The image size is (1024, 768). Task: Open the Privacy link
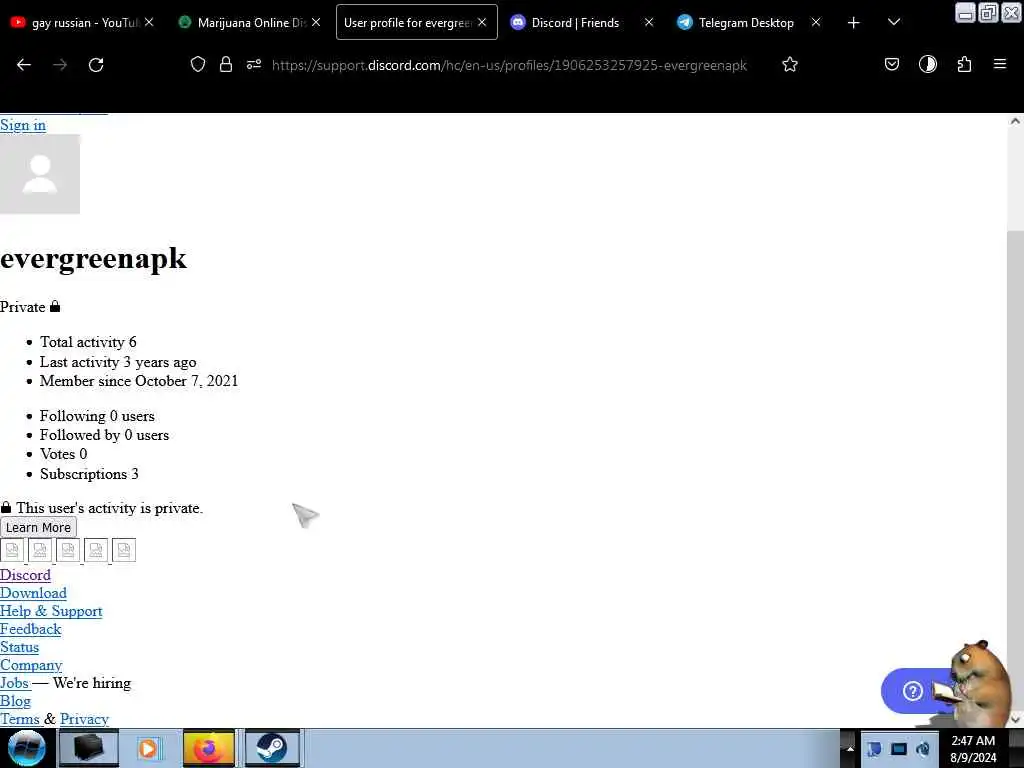point(84,719)
